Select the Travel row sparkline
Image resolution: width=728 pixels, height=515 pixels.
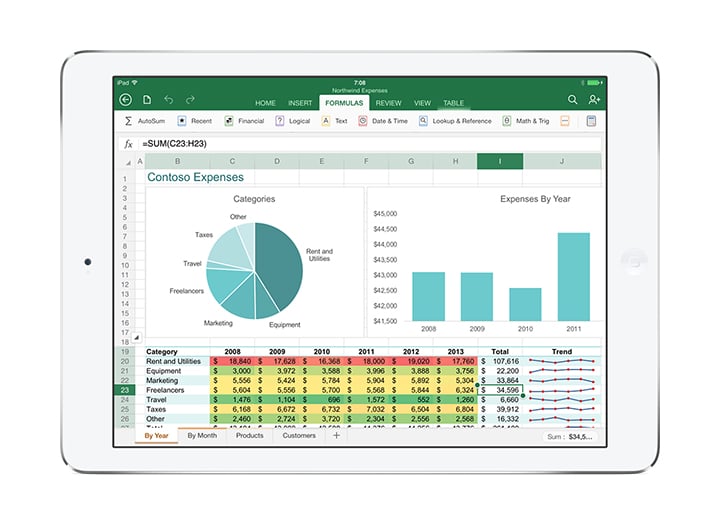pyautogui.click(x=562, y=400)
